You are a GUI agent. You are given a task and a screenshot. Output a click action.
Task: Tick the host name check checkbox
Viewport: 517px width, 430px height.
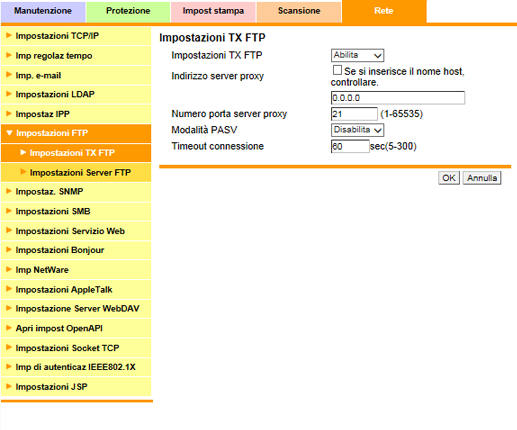(337, 70)
